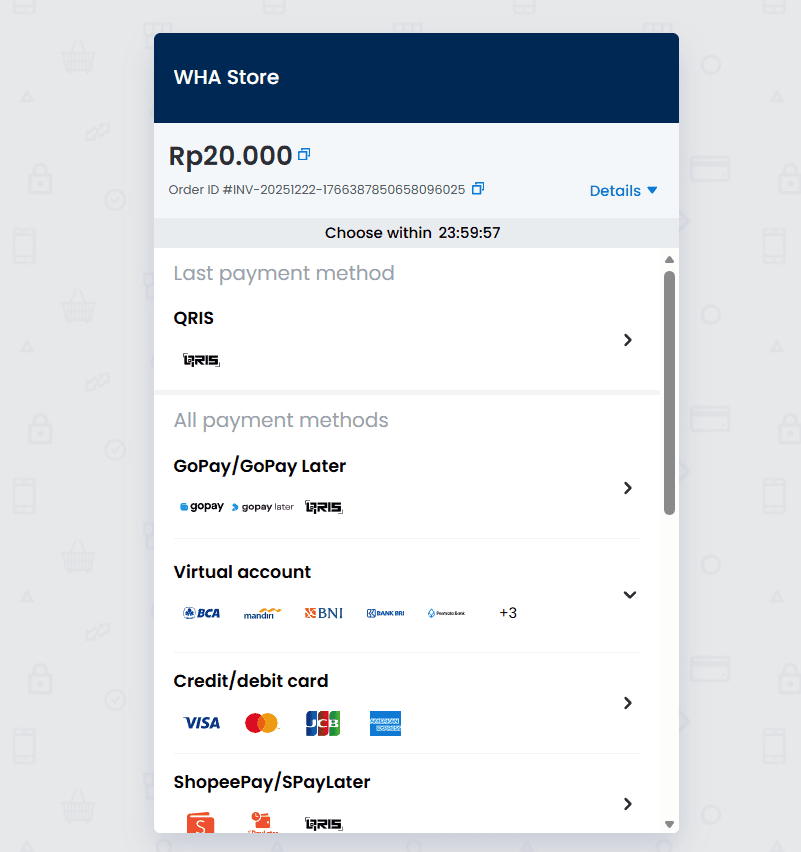
Task: Copy the Rp20.000 payment amount
Action: point(304,154)
